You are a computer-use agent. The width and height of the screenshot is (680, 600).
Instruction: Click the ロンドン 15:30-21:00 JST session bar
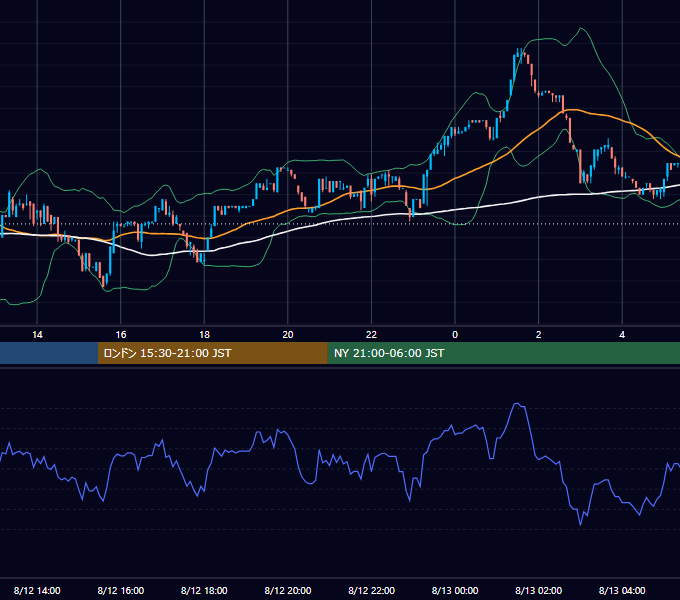pyautogui.click(x=212, y=353)
